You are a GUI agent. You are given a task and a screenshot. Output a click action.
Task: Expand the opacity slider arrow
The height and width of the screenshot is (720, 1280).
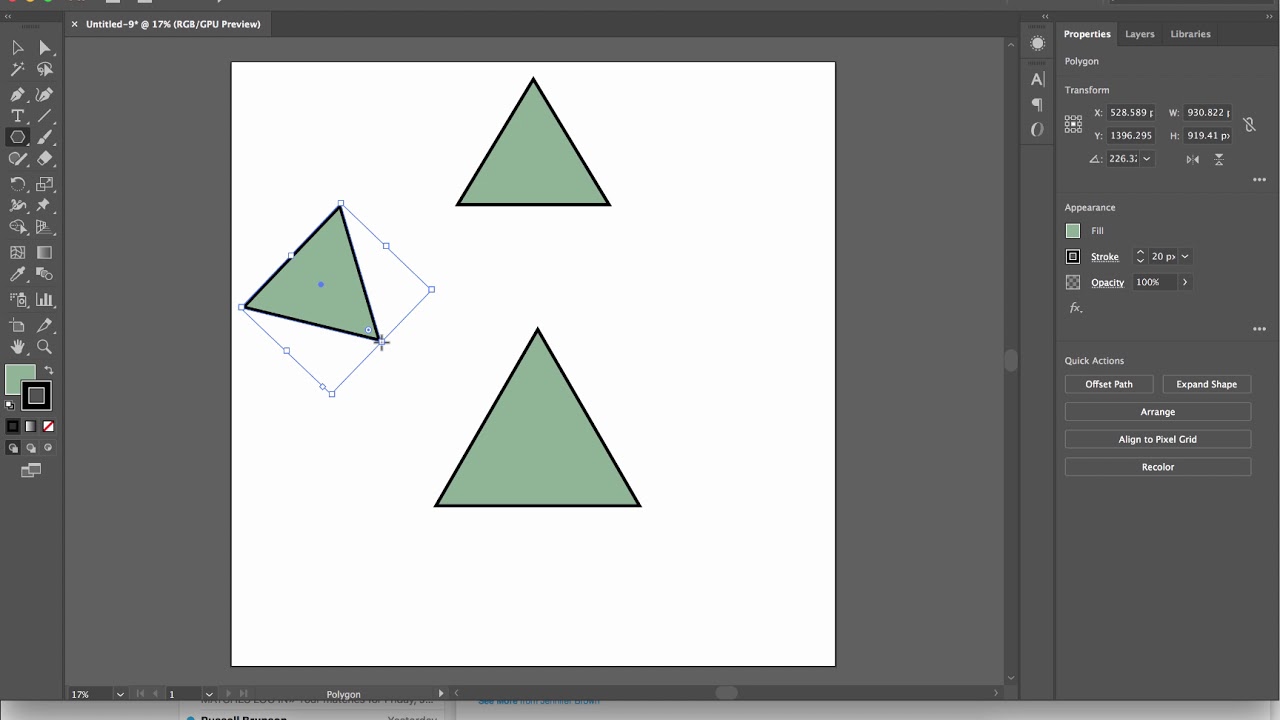point(1185,282)
